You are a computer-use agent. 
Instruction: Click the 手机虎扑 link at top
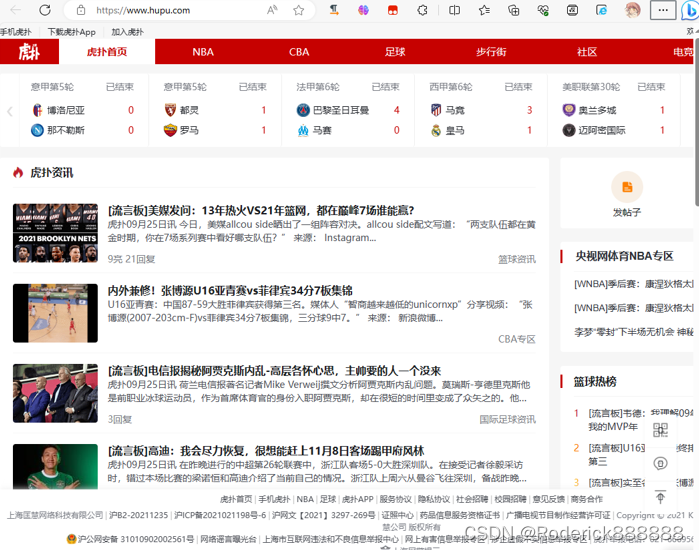point(16,32)
